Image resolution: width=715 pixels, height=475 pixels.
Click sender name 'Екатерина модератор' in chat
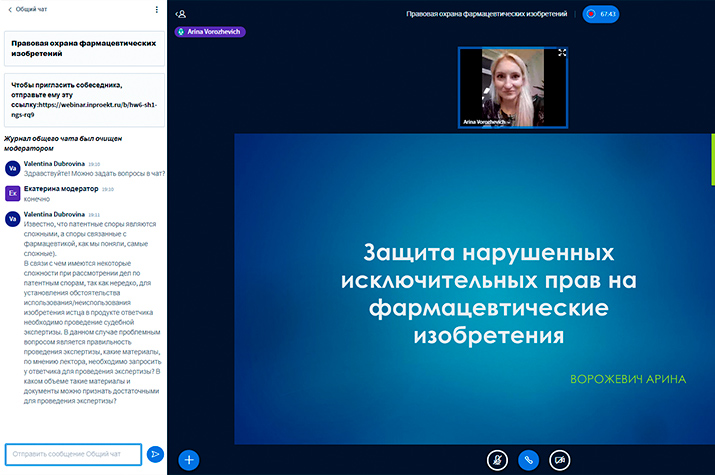(x=60, y=188)
